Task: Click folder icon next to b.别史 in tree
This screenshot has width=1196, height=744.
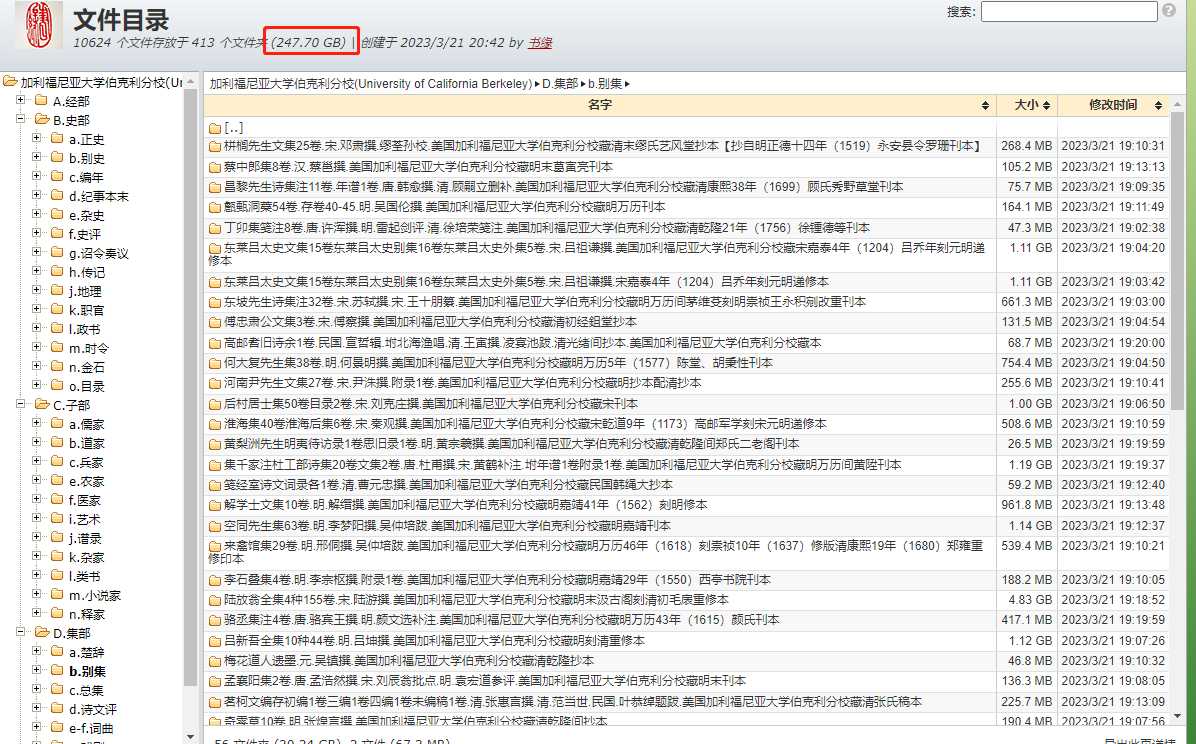Action: (57, 157)
